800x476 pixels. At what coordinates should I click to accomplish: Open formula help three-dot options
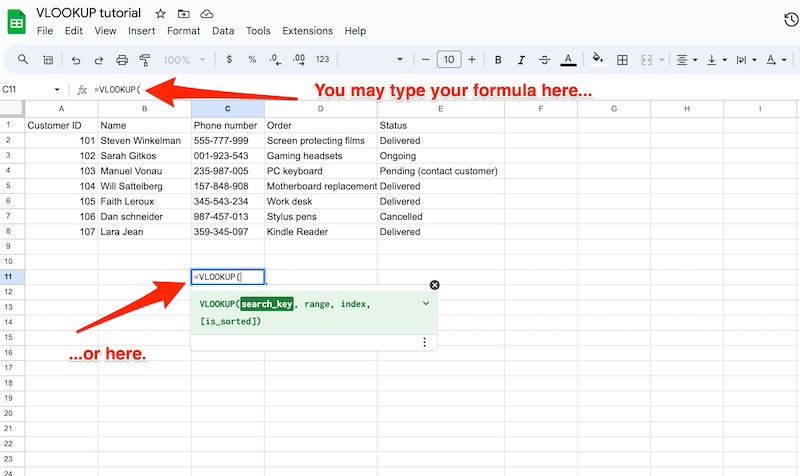(424, 342)
